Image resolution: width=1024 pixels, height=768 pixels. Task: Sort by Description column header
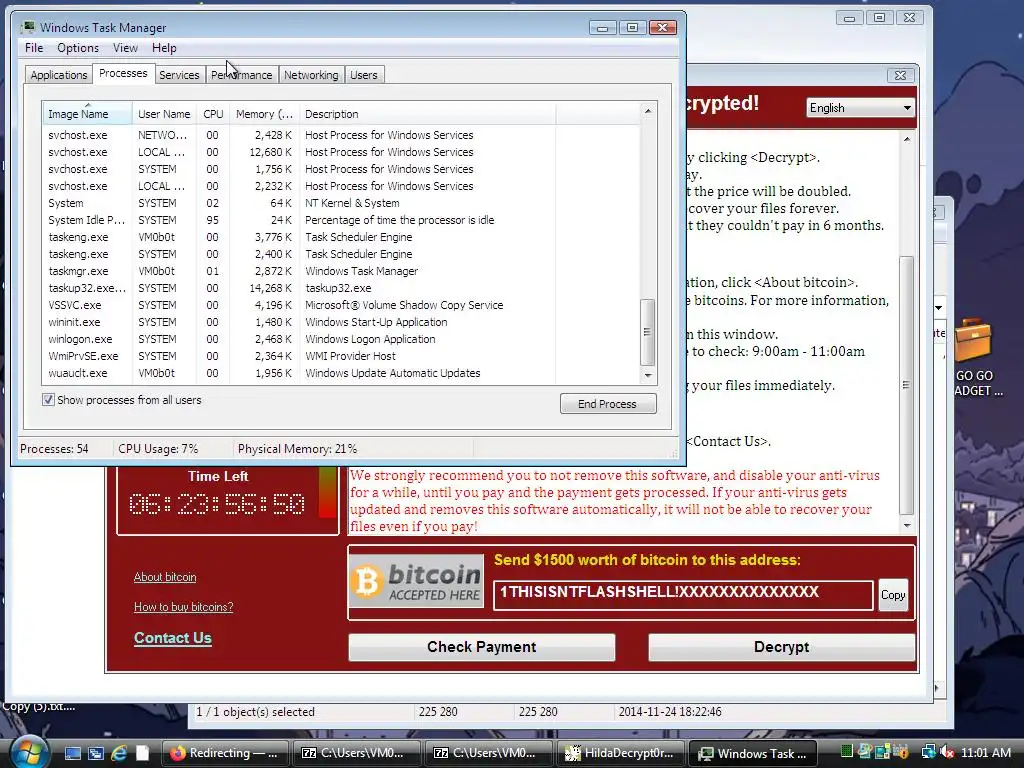coord(428,114)
